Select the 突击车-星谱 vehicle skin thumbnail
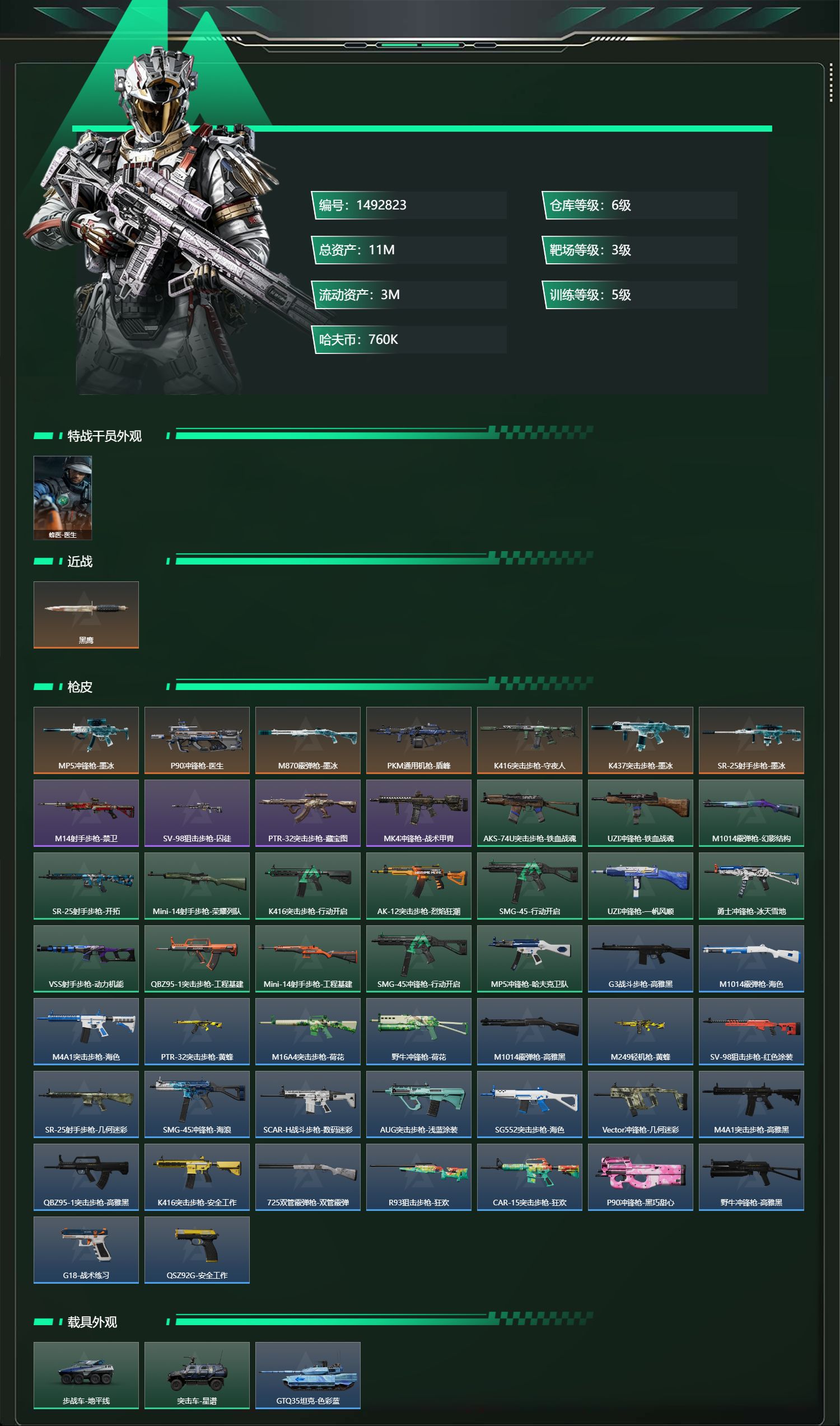 click(x=197, y=1376)
